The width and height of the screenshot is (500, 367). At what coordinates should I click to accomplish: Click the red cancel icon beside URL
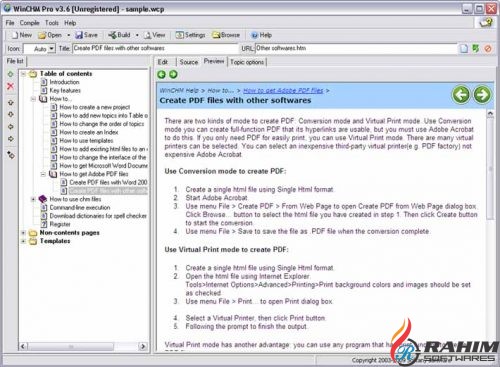pos(488,49)
